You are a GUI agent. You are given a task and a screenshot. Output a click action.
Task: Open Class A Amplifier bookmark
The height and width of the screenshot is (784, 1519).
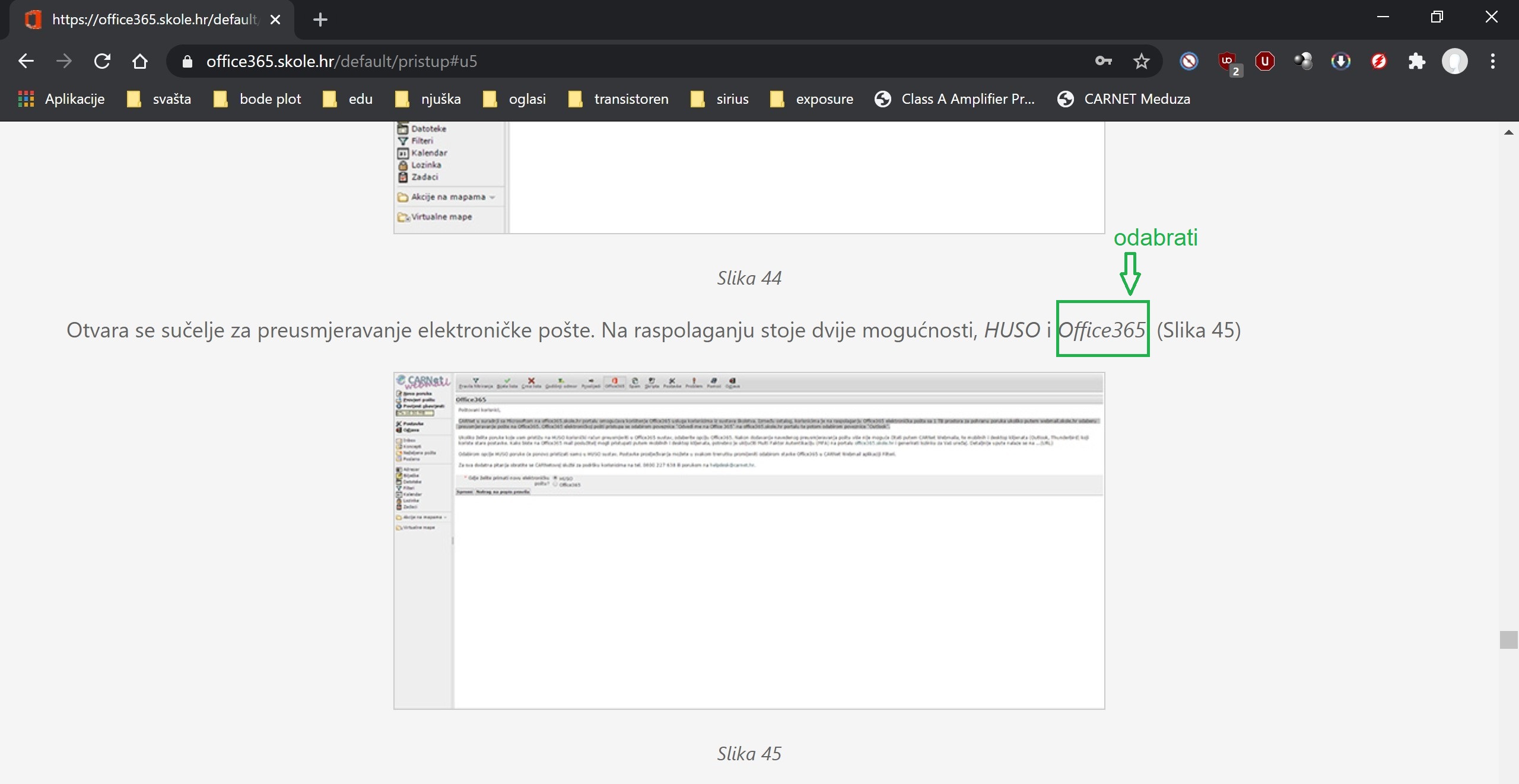[x=955, y=99]
